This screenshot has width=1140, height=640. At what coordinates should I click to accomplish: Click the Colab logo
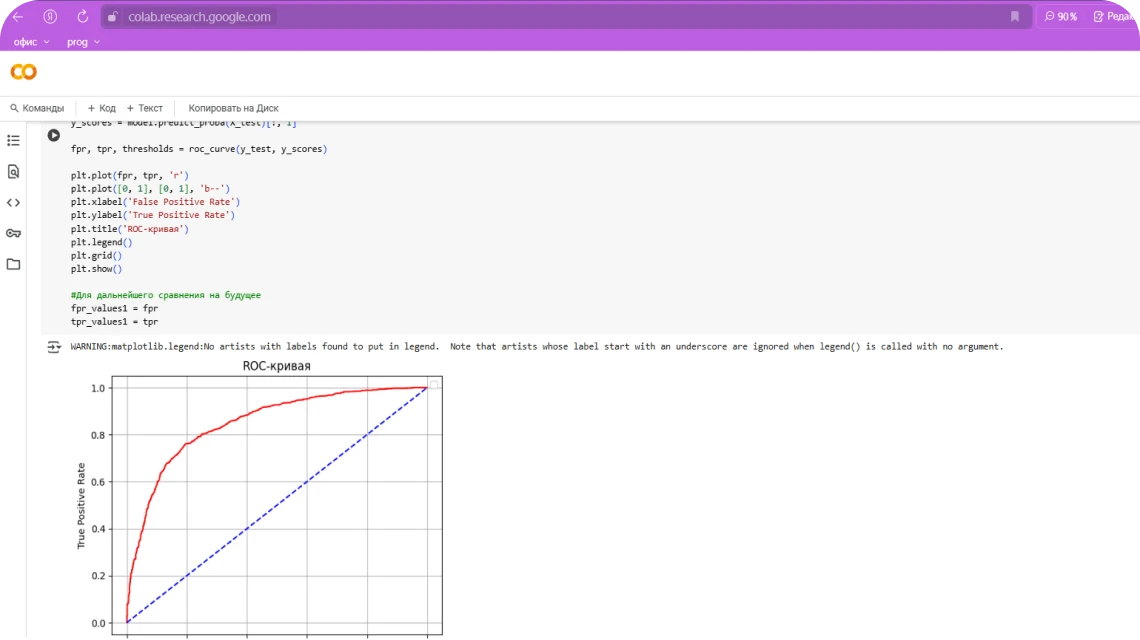(x=23, y=72)
